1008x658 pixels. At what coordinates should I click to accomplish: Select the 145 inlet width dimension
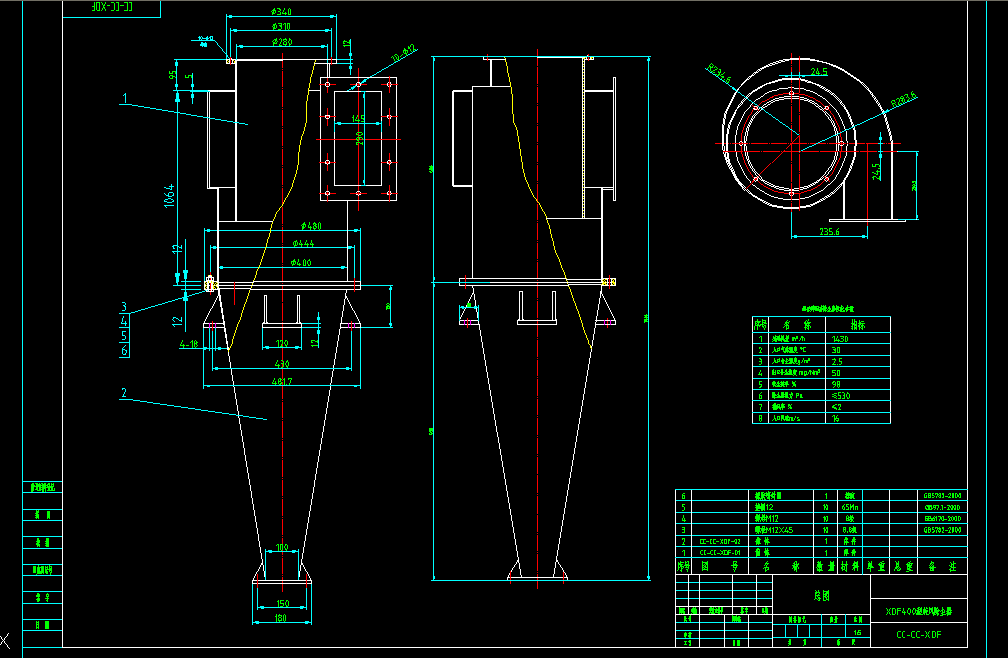pyautogui.click(x=357, y=119)
